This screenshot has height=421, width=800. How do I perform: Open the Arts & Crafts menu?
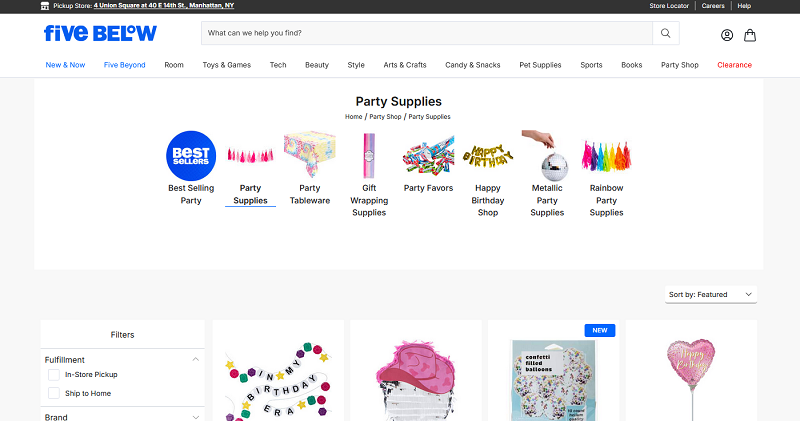coord(405,65)
